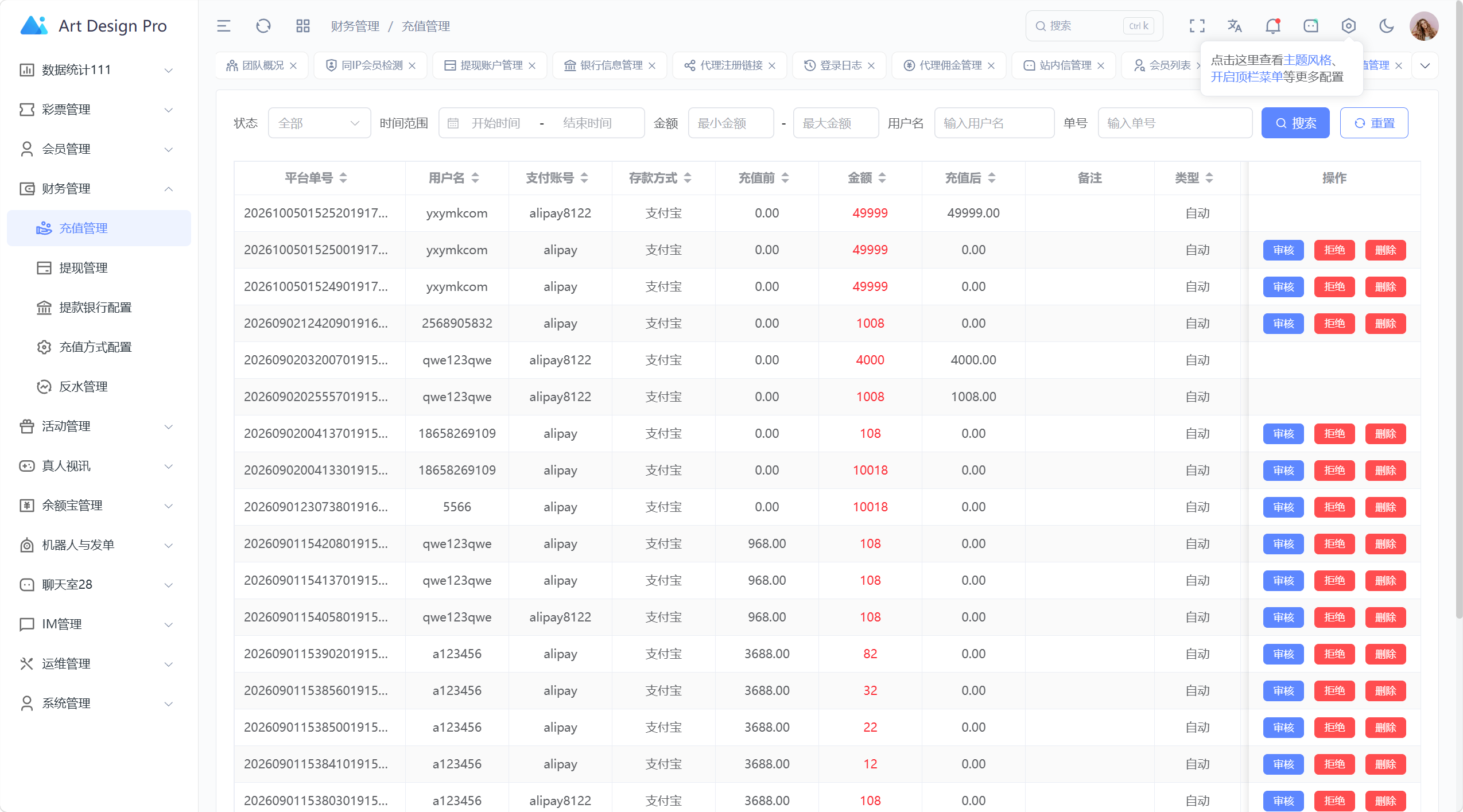Collapse the sidebar with the menu icon
This screenshot has height=812, width=1463.
coord(223,26)
